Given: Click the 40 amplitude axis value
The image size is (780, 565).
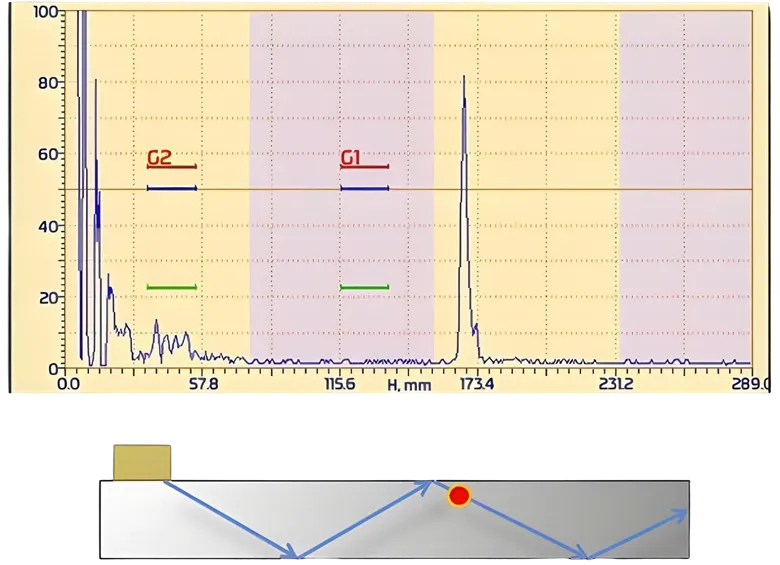Looking at the screenshot, I should (x=48, y=226).
